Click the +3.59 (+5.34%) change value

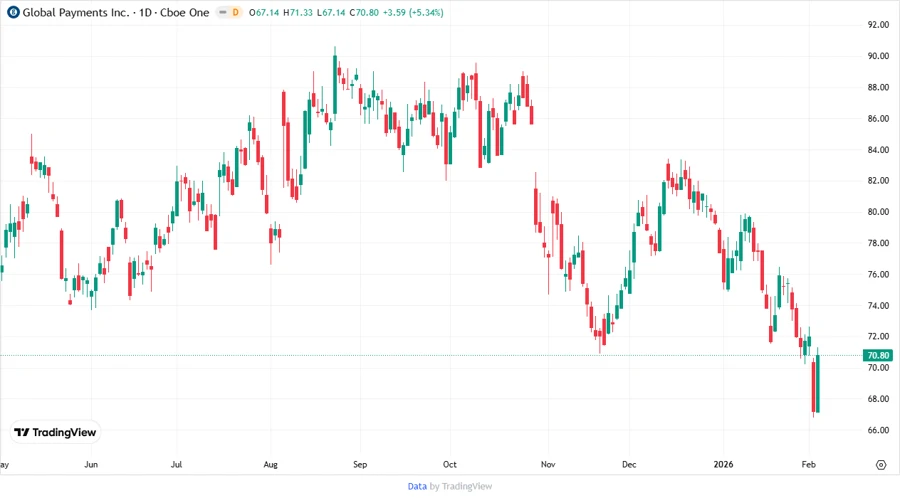click(413, 12)
